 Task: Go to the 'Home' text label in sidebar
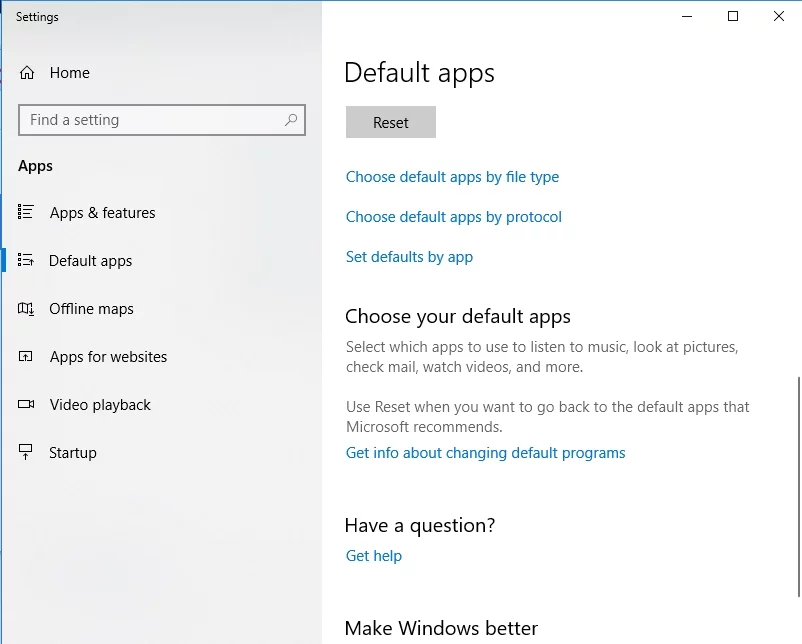(69, 73)
